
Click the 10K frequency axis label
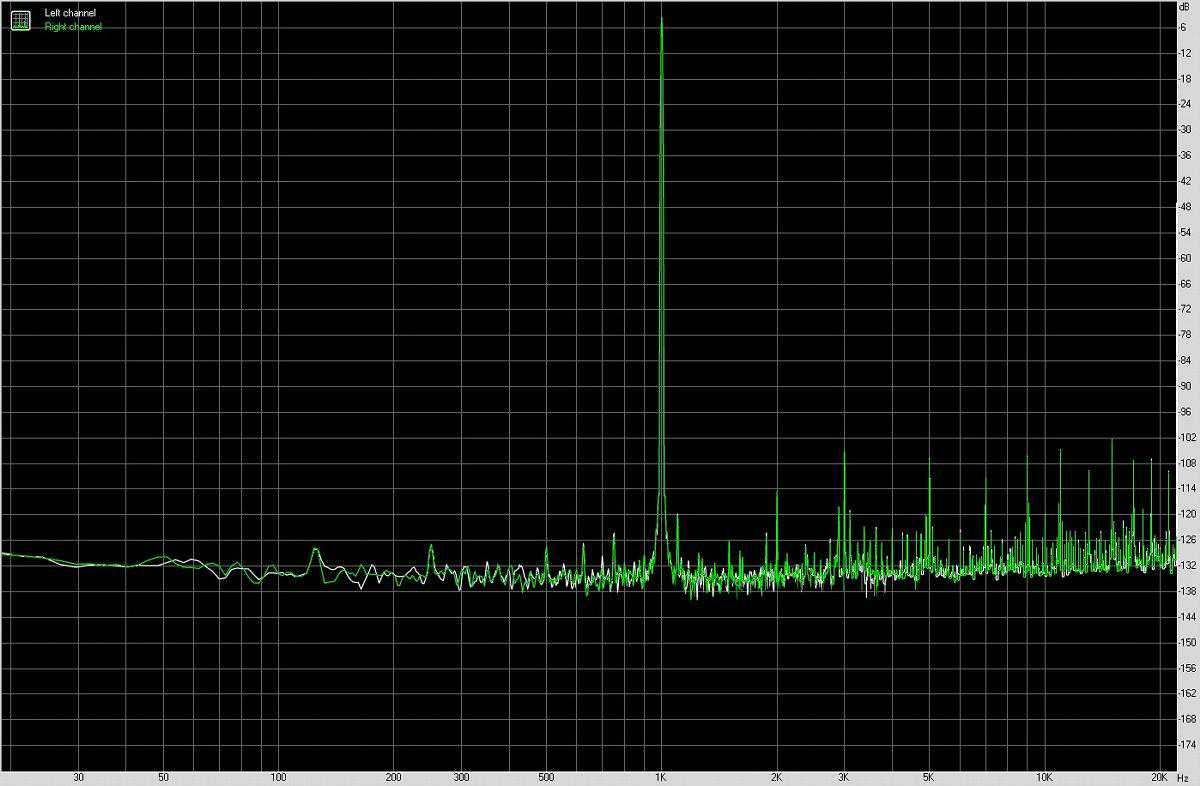pos(1044,777)
